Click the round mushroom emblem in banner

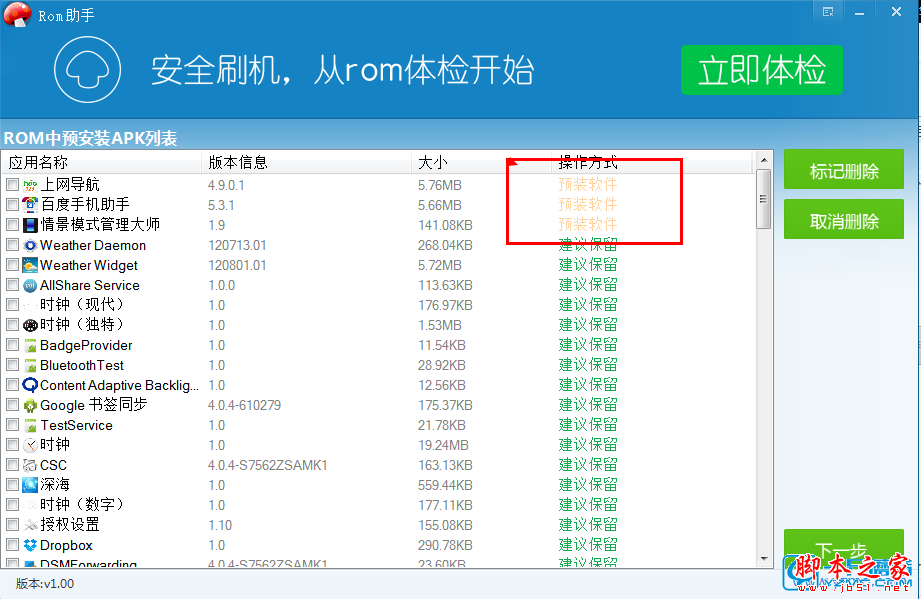coord(88,69)
